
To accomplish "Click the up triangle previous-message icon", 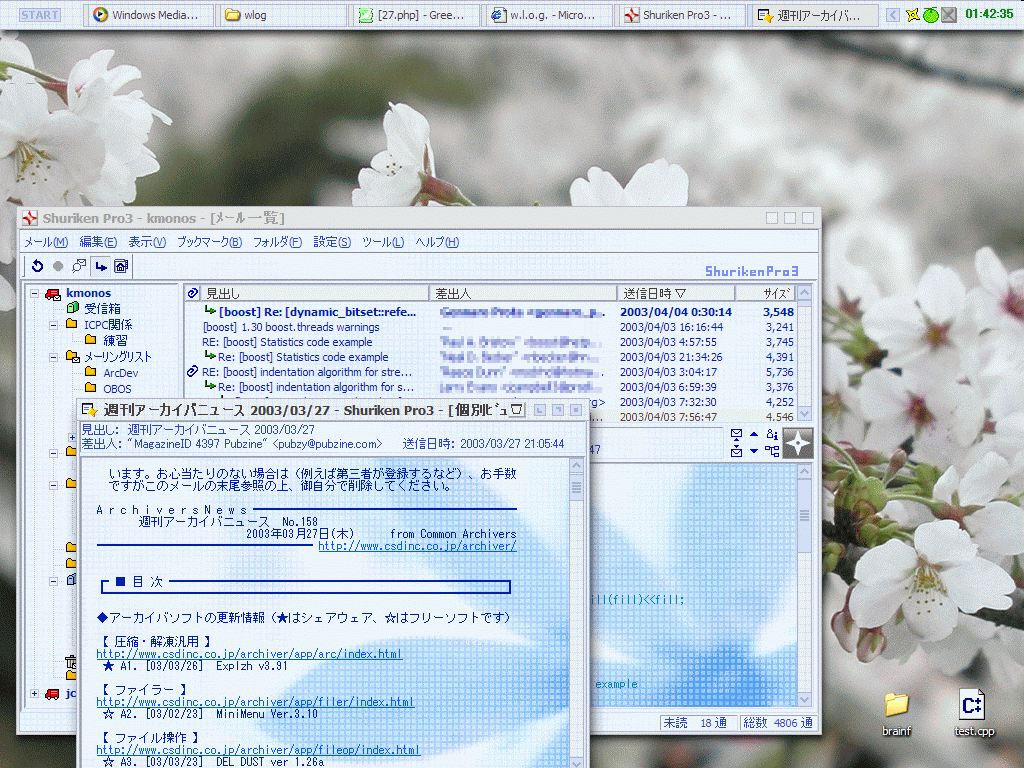I will click(754, 434).
